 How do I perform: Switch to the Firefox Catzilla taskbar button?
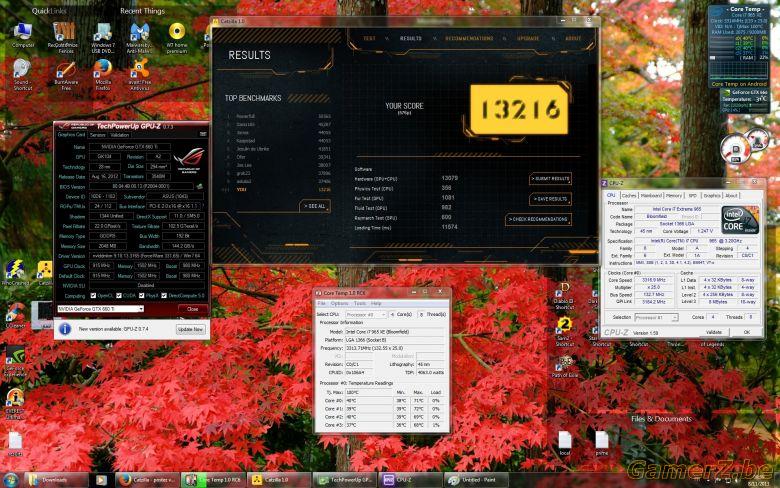coord(147,480)
